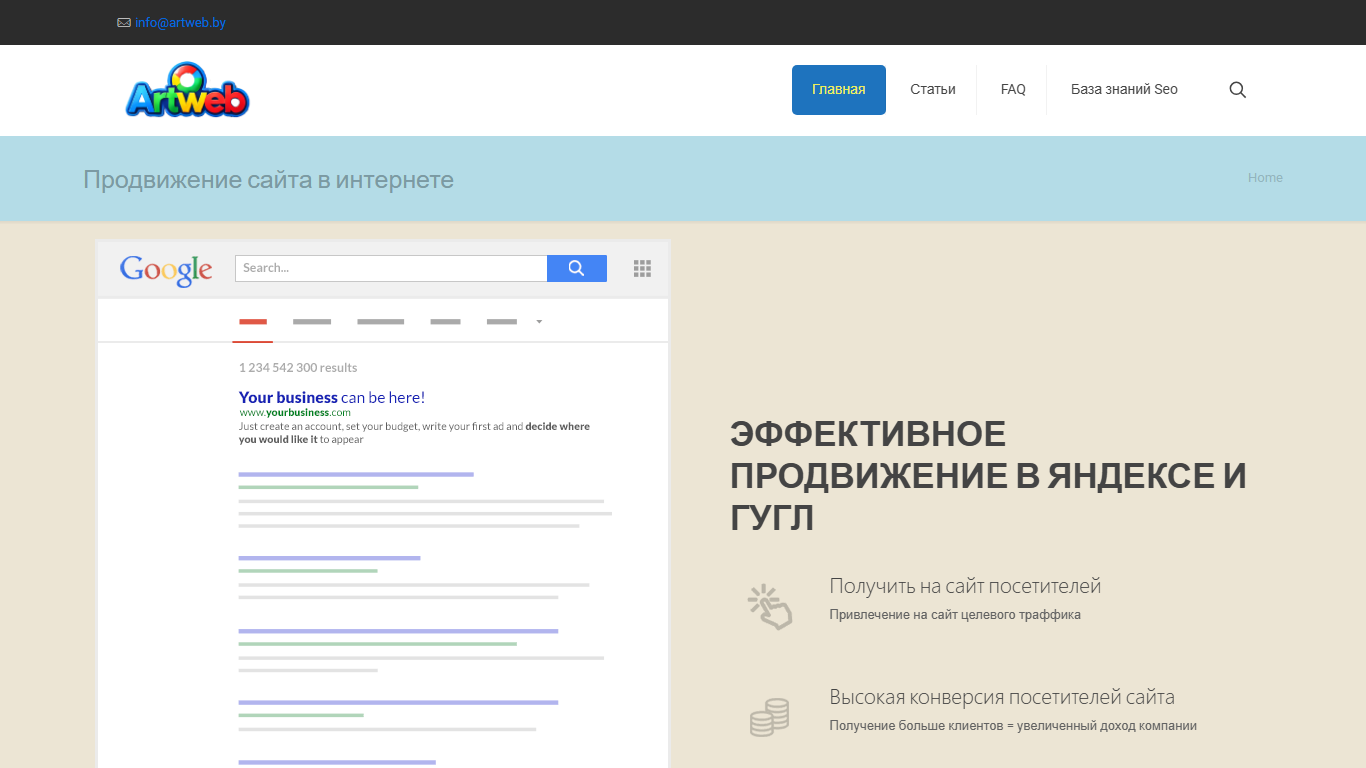
Task: Click the stacked coins conversion icon
Action: (x=769, y=717)
